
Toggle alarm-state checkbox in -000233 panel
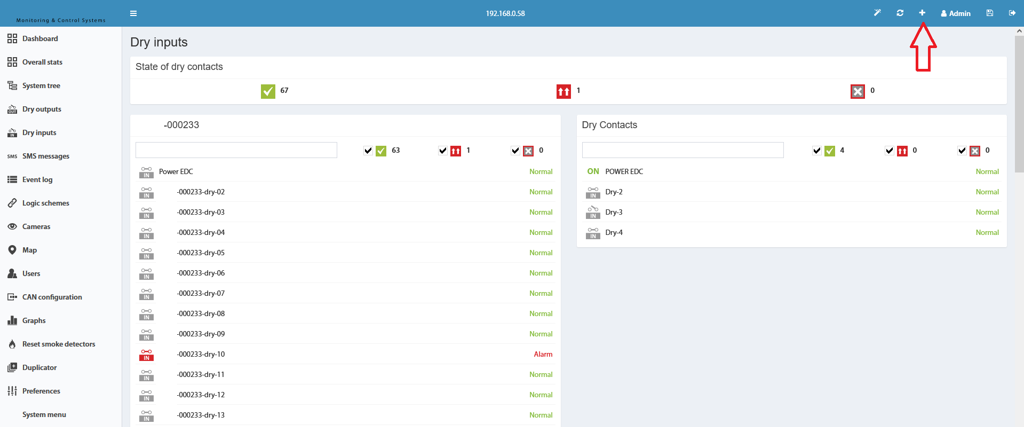443,150
